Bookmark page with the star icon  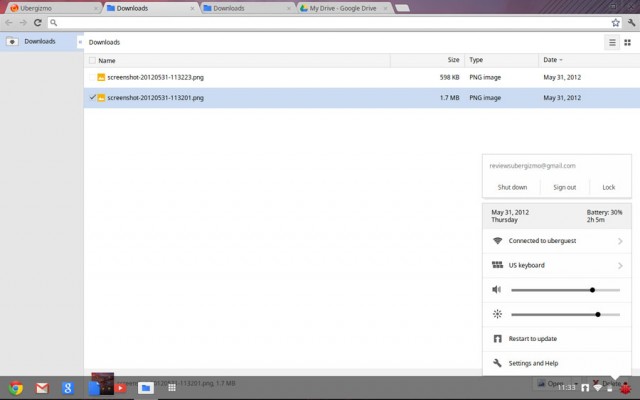(615, 22)
